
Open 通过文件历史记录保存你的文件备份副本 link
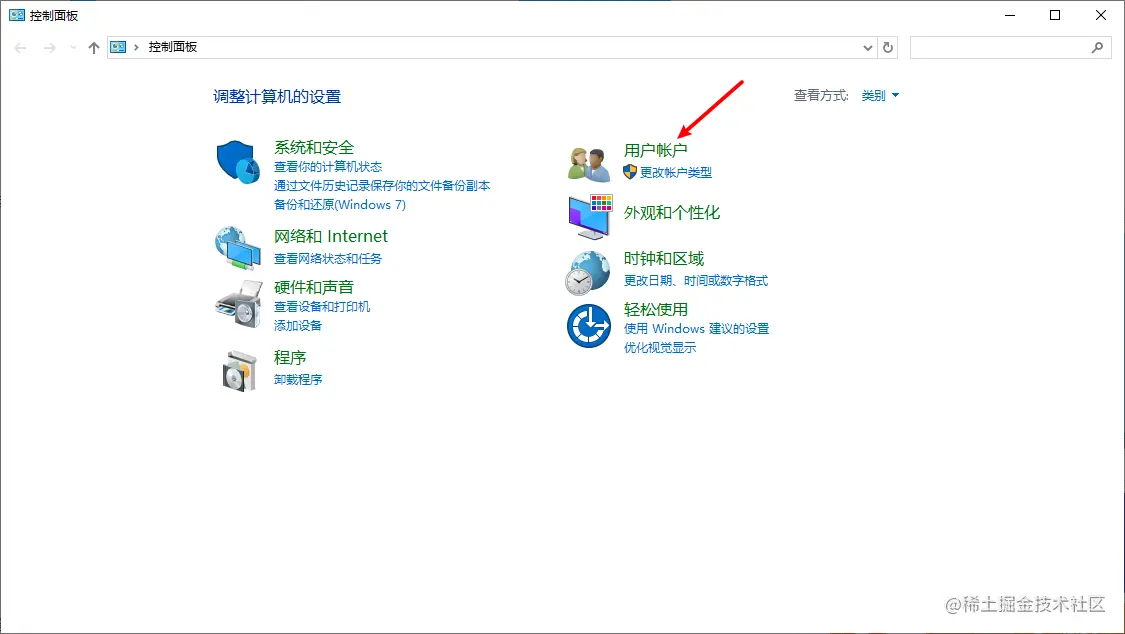pyautogui.click(x=382, y=186)
